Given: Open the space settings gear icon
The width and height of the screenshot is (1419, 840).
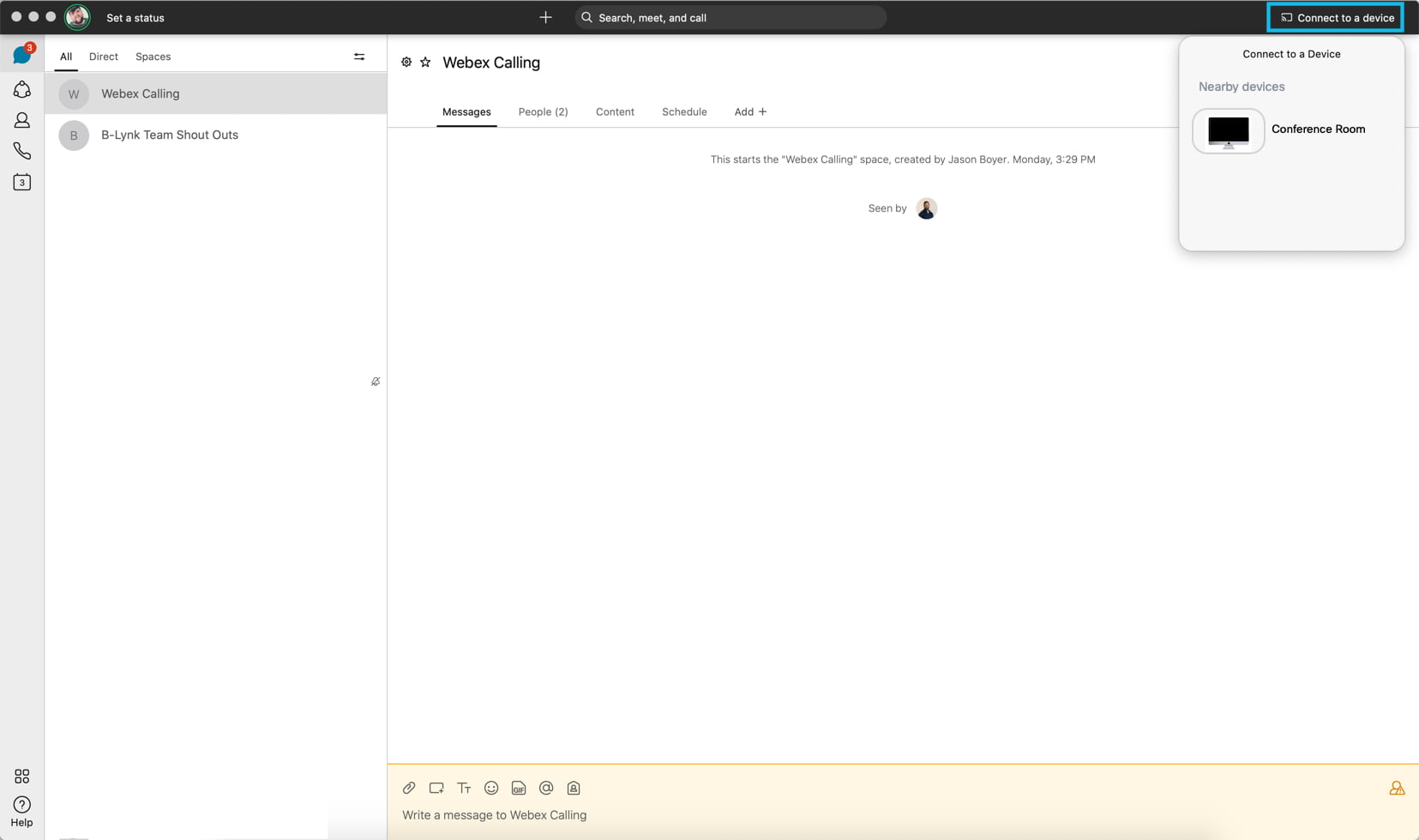Looking at the screenshot, I should (406, 62).
